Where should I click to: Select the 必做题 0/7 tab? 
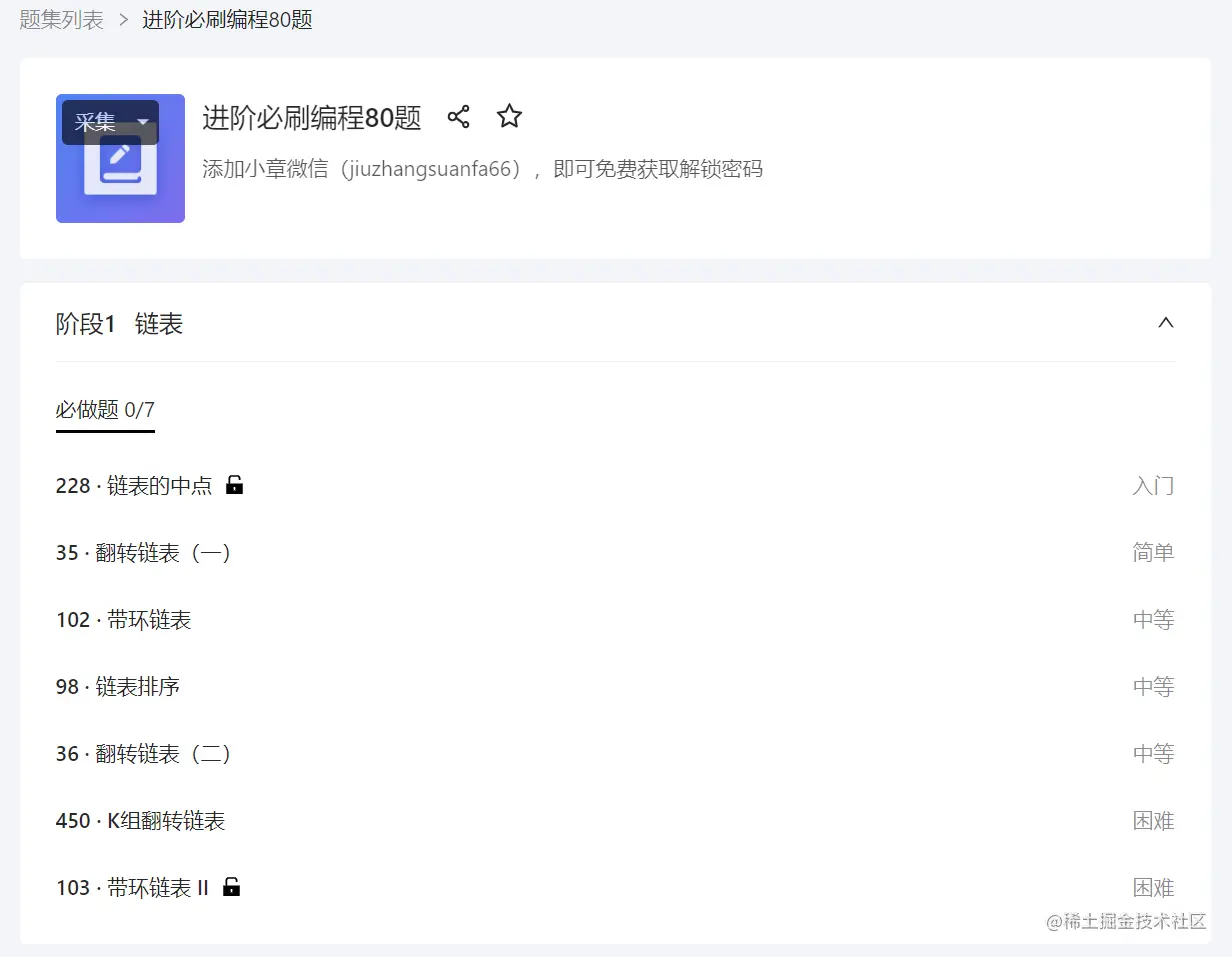point(105,410)
